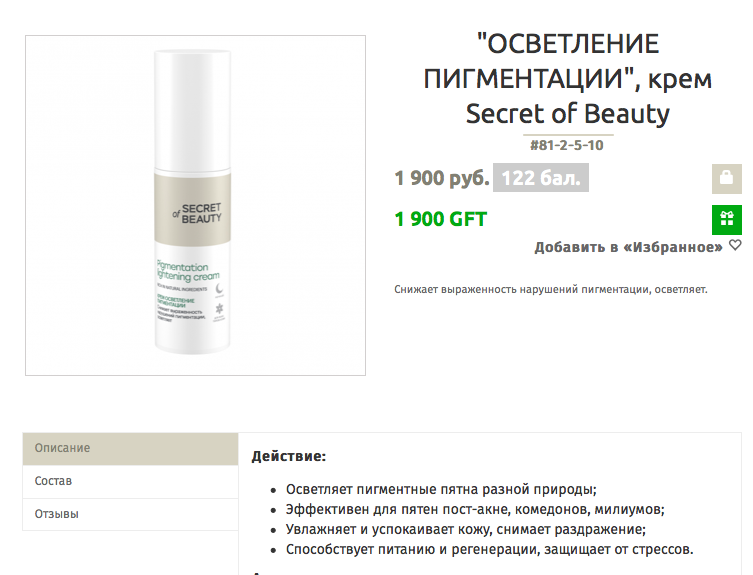Click the «Добавить в «Избранное»» link

[x=628, y=247]
